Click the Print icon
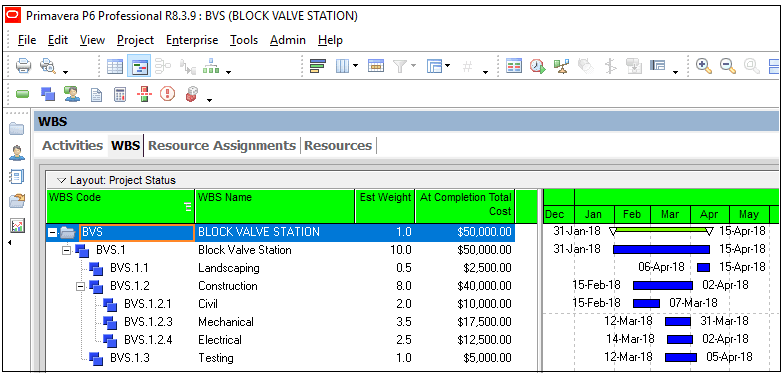Image resolution: width=783 pixels, height=373 pixels. (x=23, y=66)
